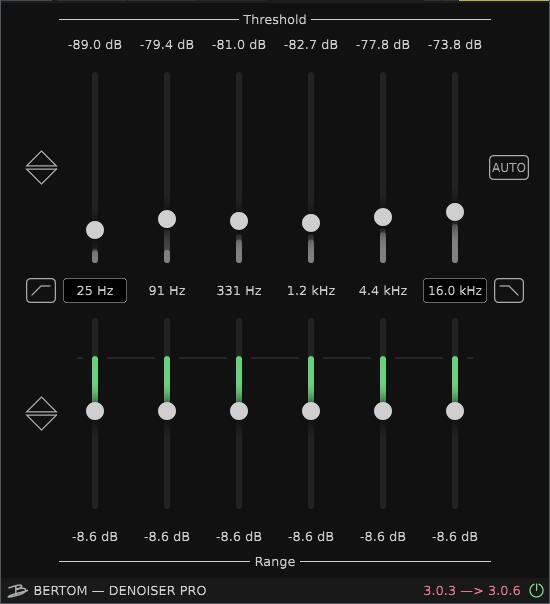The image size is (550, 604).
Task: Click the 331 Hz threshold slider knob
Action: [239, 221]
